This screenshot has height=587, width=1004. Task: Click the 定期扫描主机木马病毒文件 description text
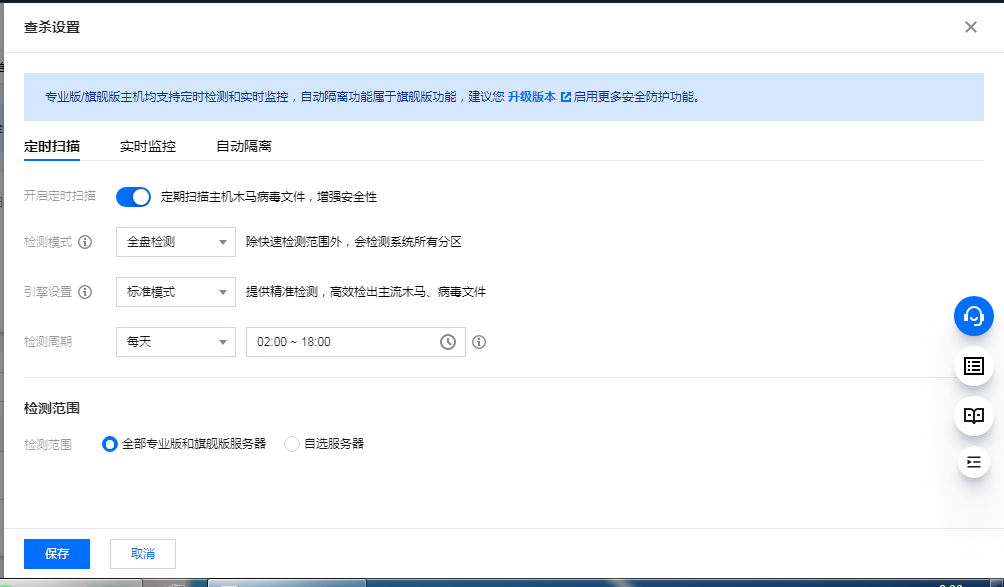pyautogui.click(x=269, y=197)
